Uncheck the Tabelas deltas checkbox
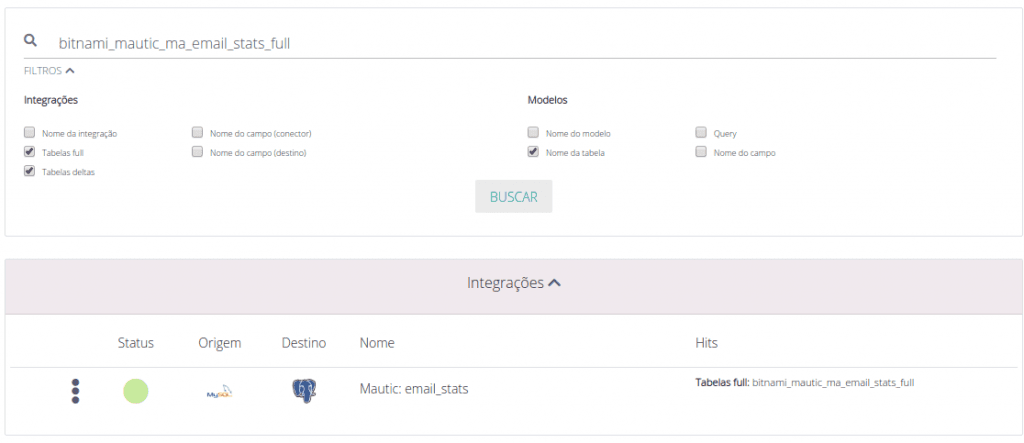1024x443 pixels. point(30,171)
